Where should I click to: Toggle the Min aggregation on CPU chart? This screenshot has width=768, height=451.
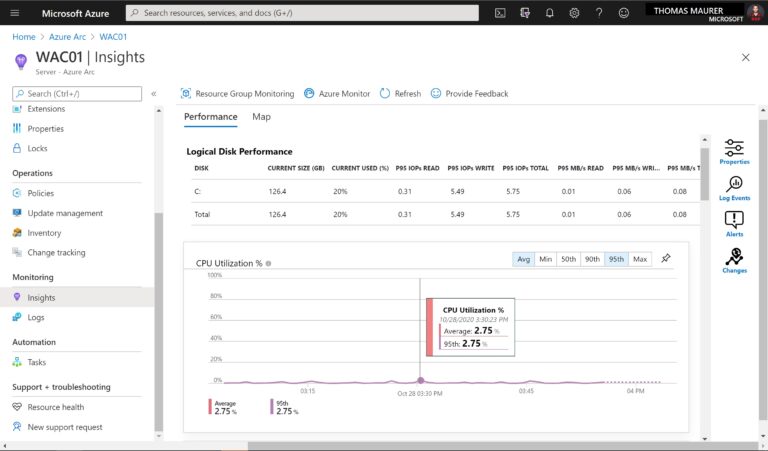point(546,259)
